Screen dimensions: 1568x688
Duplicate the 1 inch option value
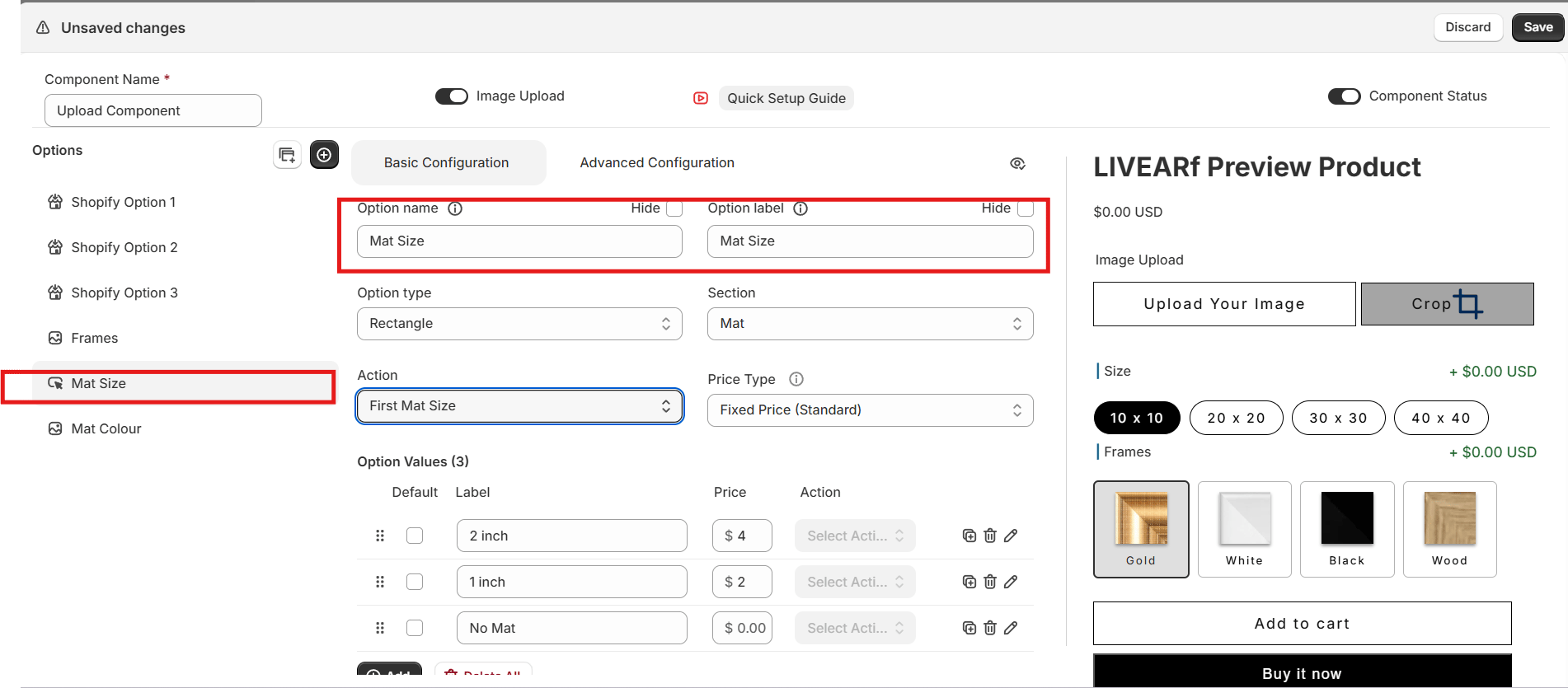(969, 582)
